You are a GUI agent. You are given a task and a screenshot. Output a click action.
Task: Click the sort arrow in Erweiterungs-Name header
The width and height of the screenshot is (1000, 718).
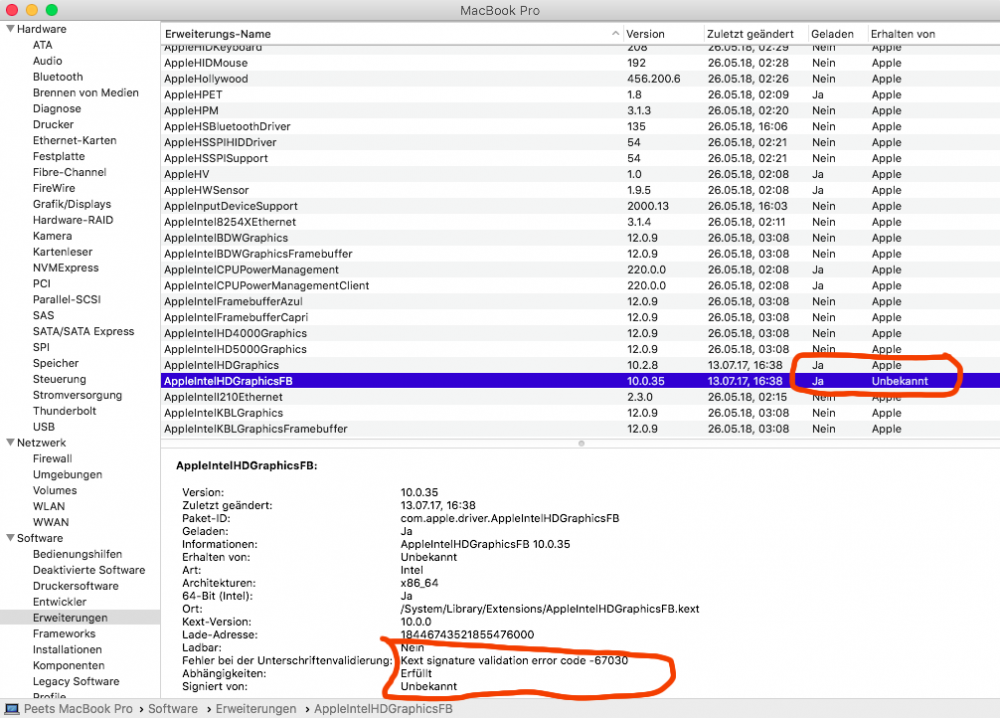click(x=615, y=33)
